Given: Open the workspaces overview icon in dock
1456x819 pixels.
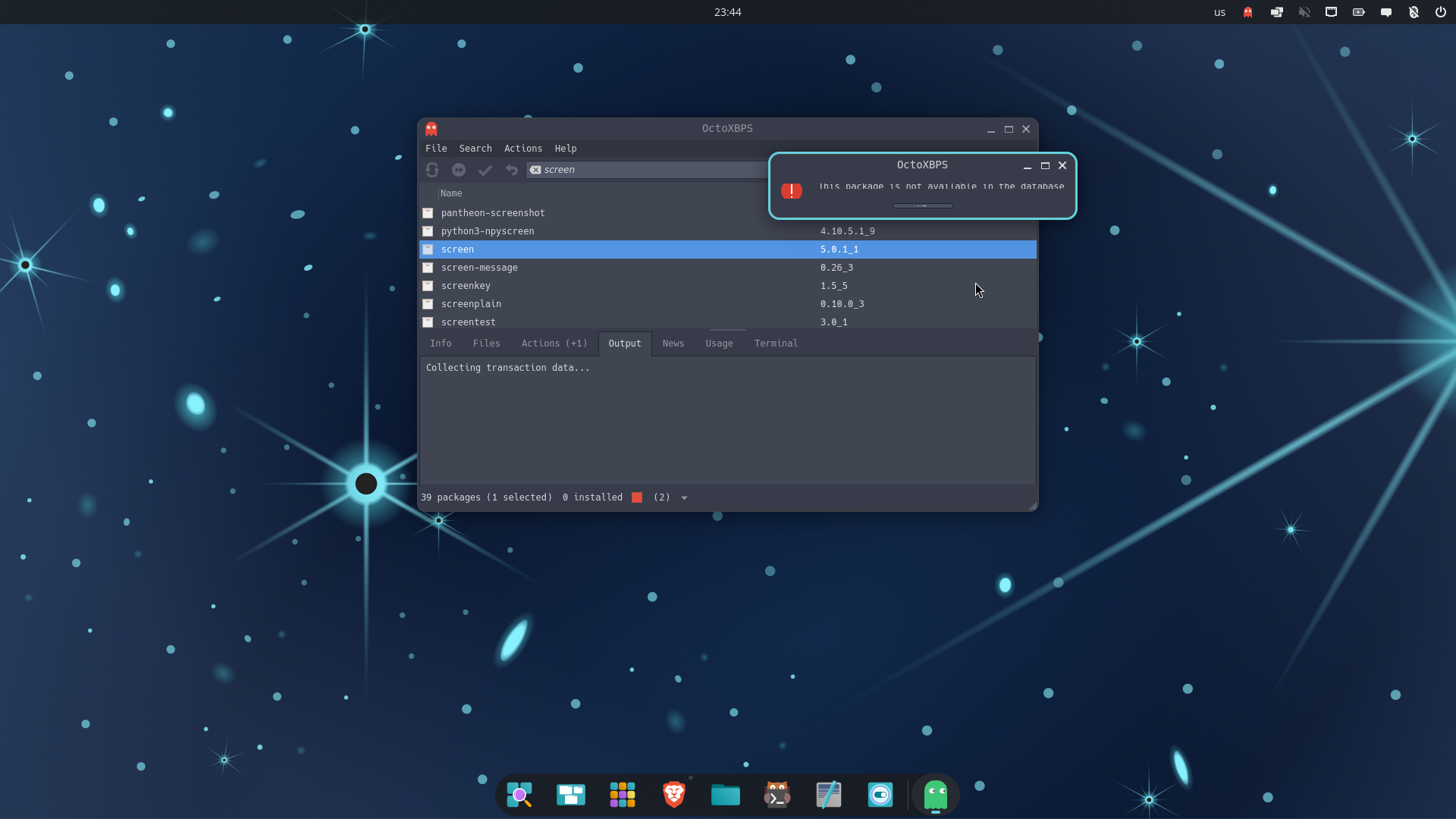Looking at the screenshot, I should click(571, 794).
